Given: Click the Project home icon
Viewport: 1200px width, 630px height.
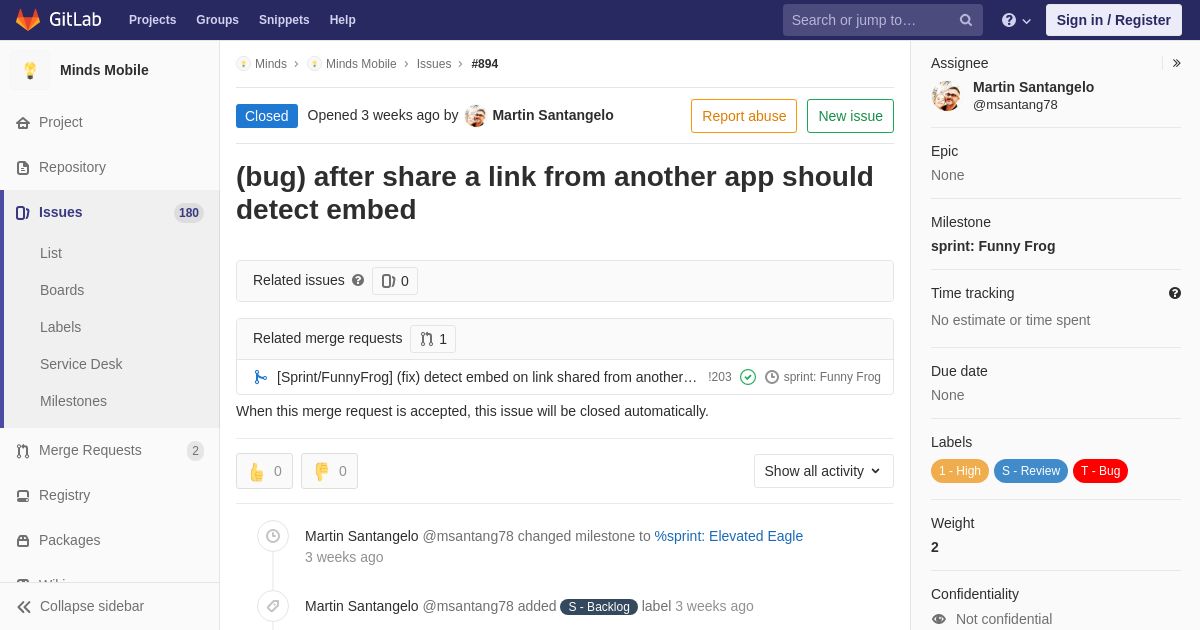Looking at the screenshot, I should pos(23,123).
